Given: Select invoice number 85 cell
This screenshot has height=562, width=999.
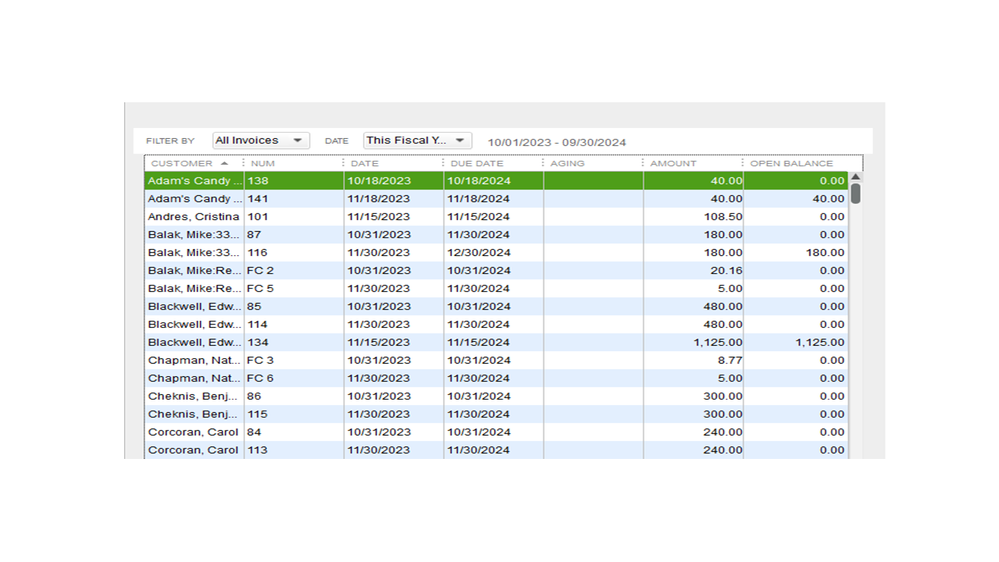Looking at the screenshot, I should (x=294, y=306).
